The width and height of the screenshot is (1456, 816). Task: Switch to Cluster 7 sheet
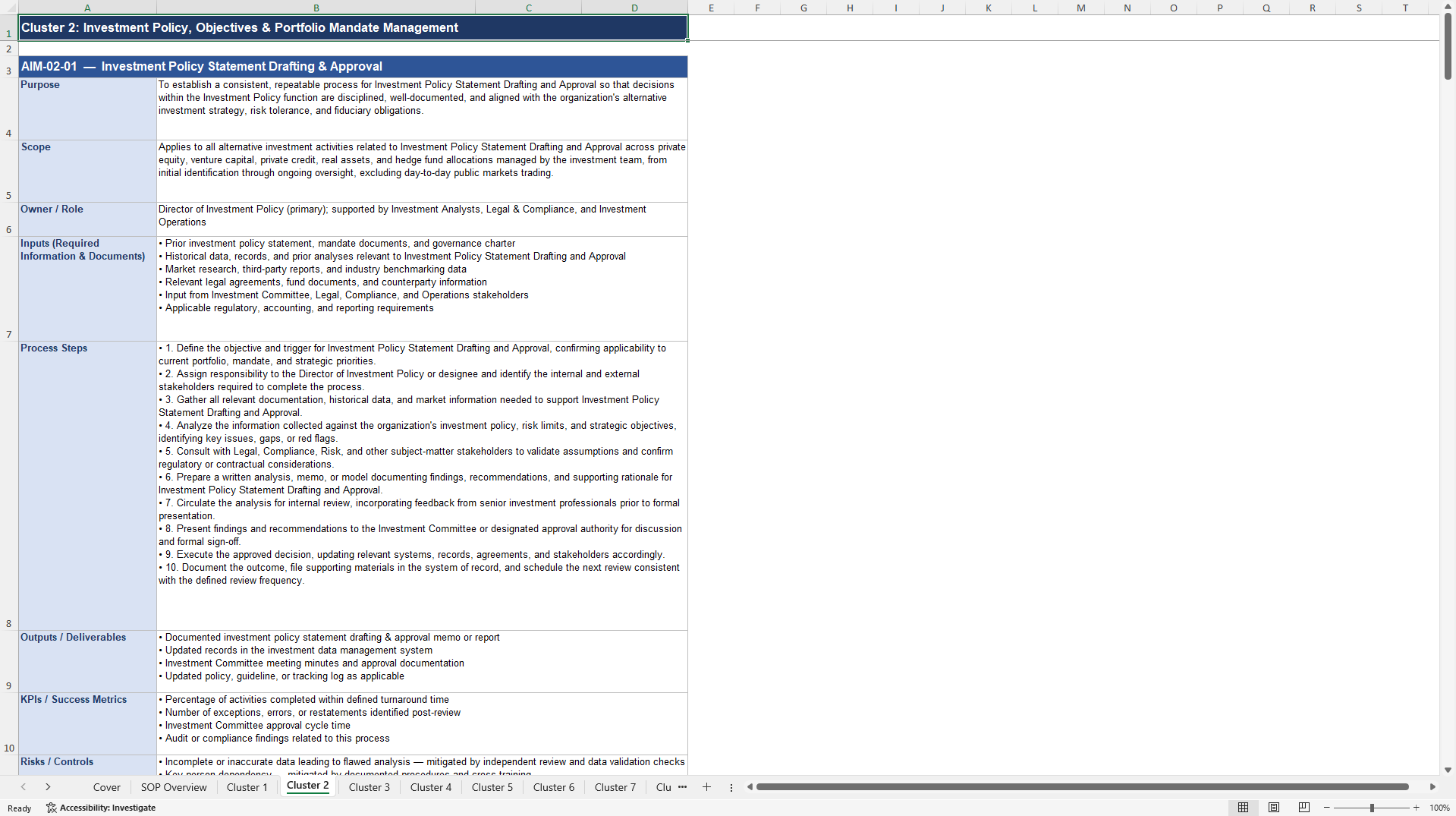(x=615, y=787)
